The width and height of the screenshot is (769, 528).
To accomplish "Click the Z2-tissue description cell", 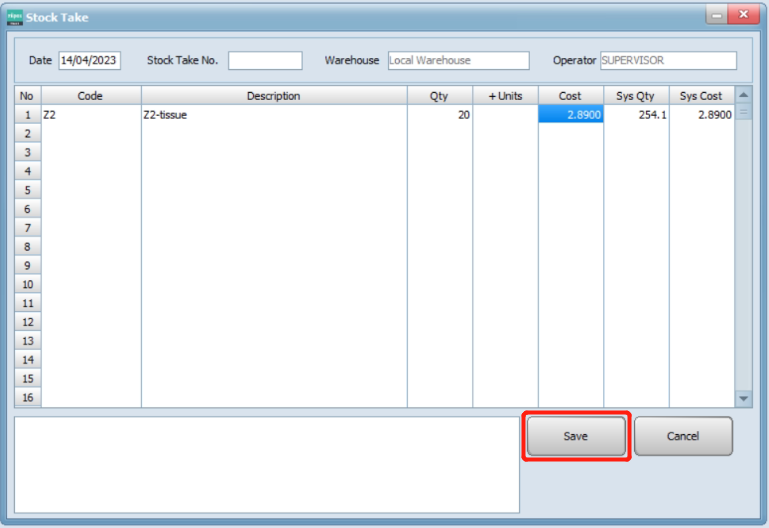I will [274, 115].
